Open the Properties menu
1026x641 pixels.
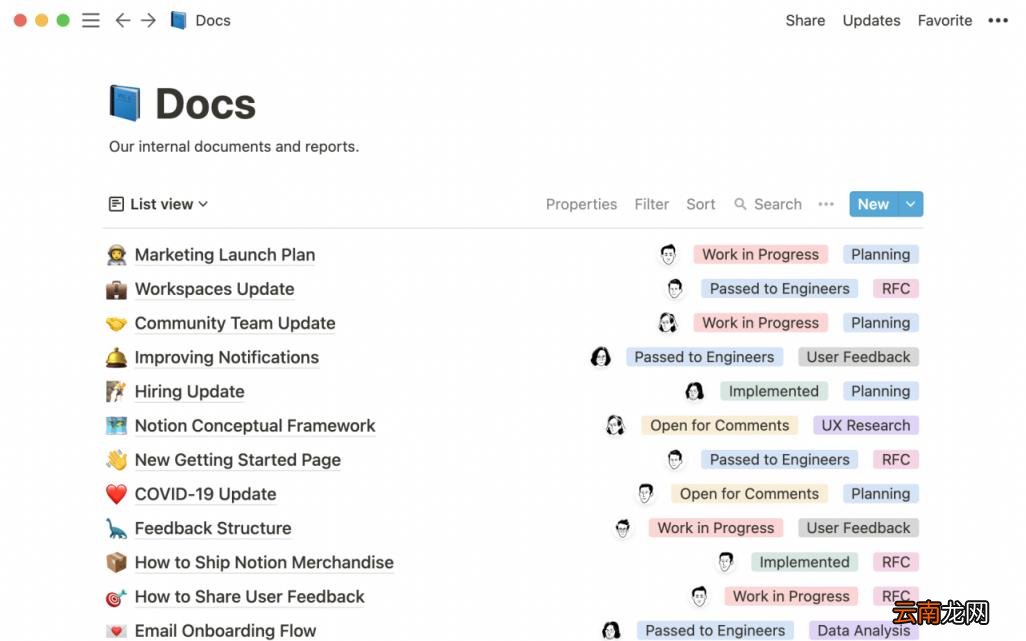pos(581,204)
